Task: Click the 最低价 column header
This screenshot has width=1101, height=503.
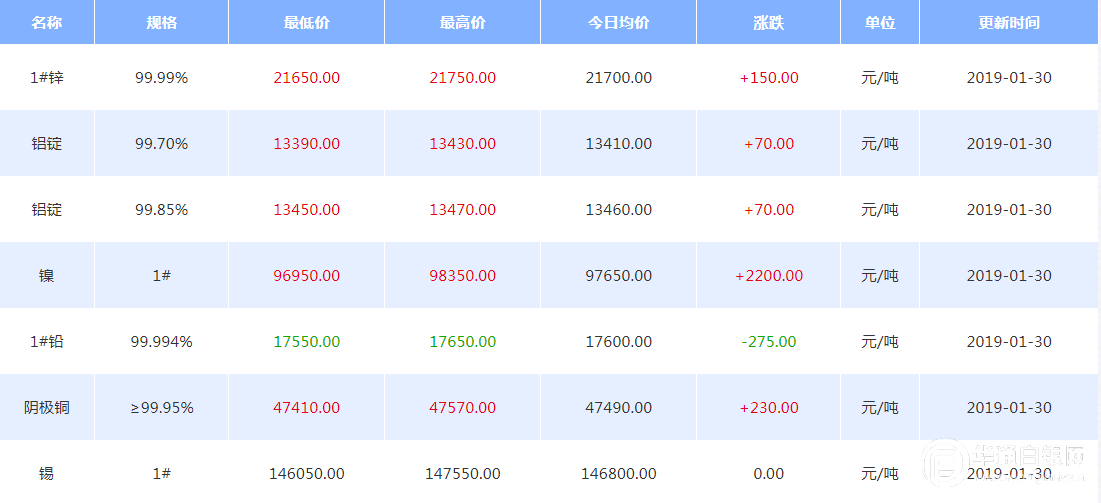Action: [306, 22]
